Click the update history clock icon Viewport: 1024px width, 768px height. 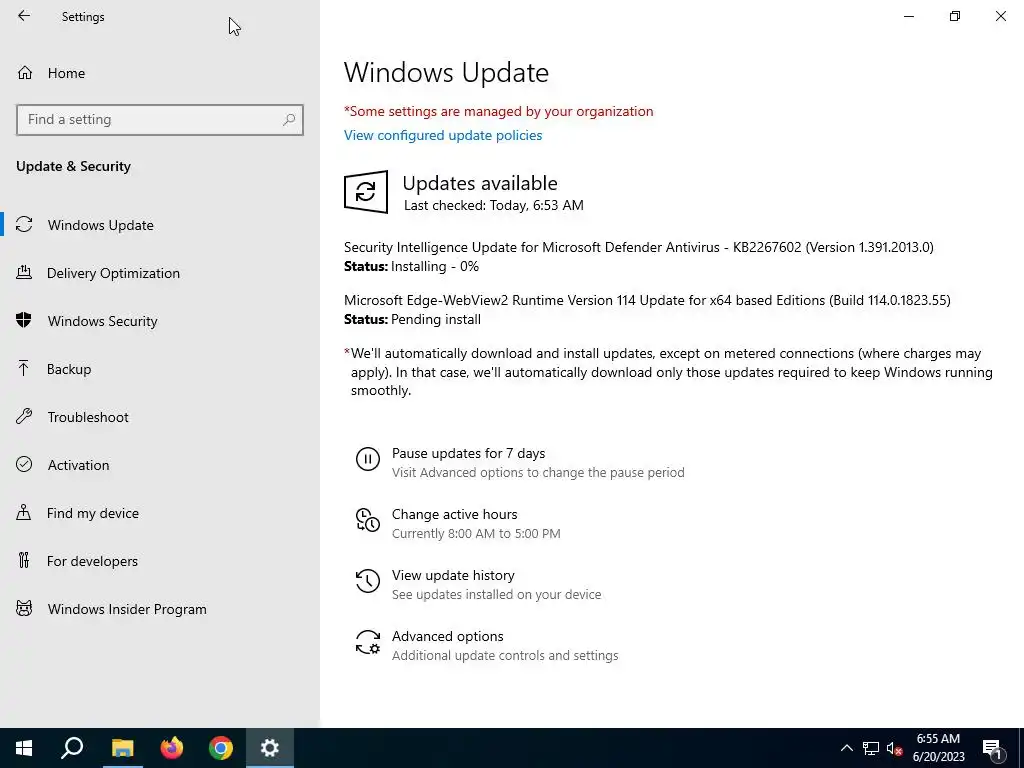click(x=368, y=581)
